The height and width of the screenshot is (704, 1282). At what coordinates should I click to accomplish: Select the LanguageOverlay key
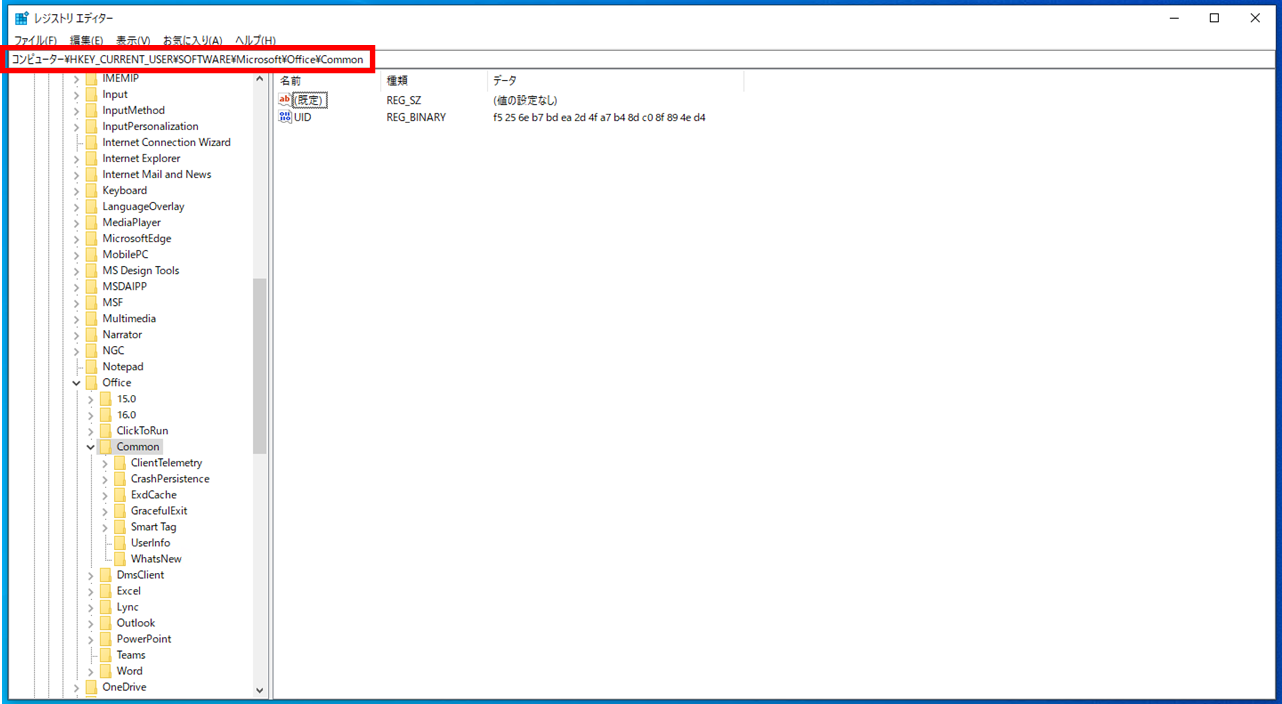[x=143, y=206]
